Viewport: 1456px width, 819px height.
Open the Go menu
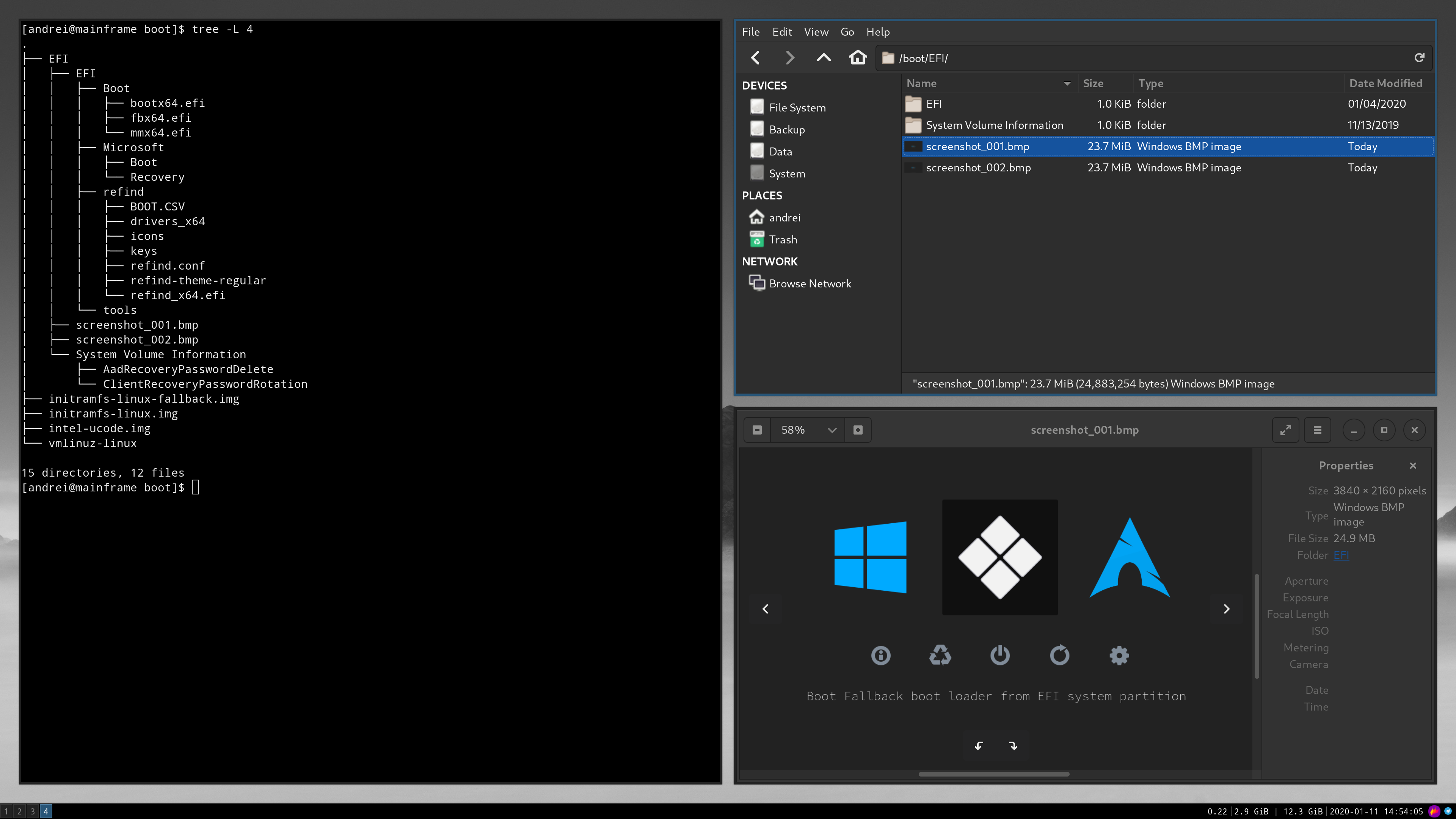pos(847,31)
